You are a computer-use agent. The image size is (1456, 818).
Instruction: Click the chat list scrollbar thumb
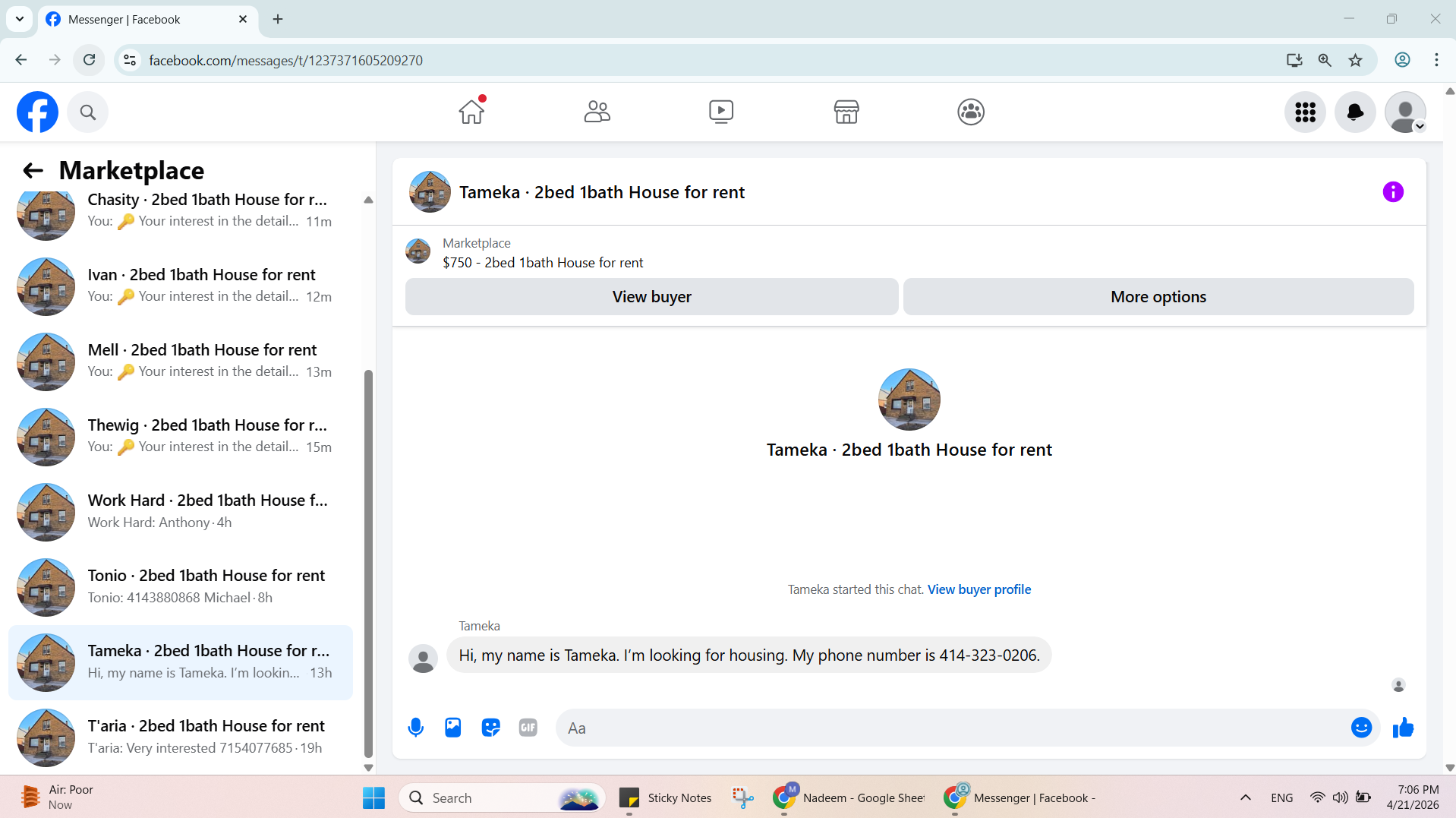(x=368, y=563)
